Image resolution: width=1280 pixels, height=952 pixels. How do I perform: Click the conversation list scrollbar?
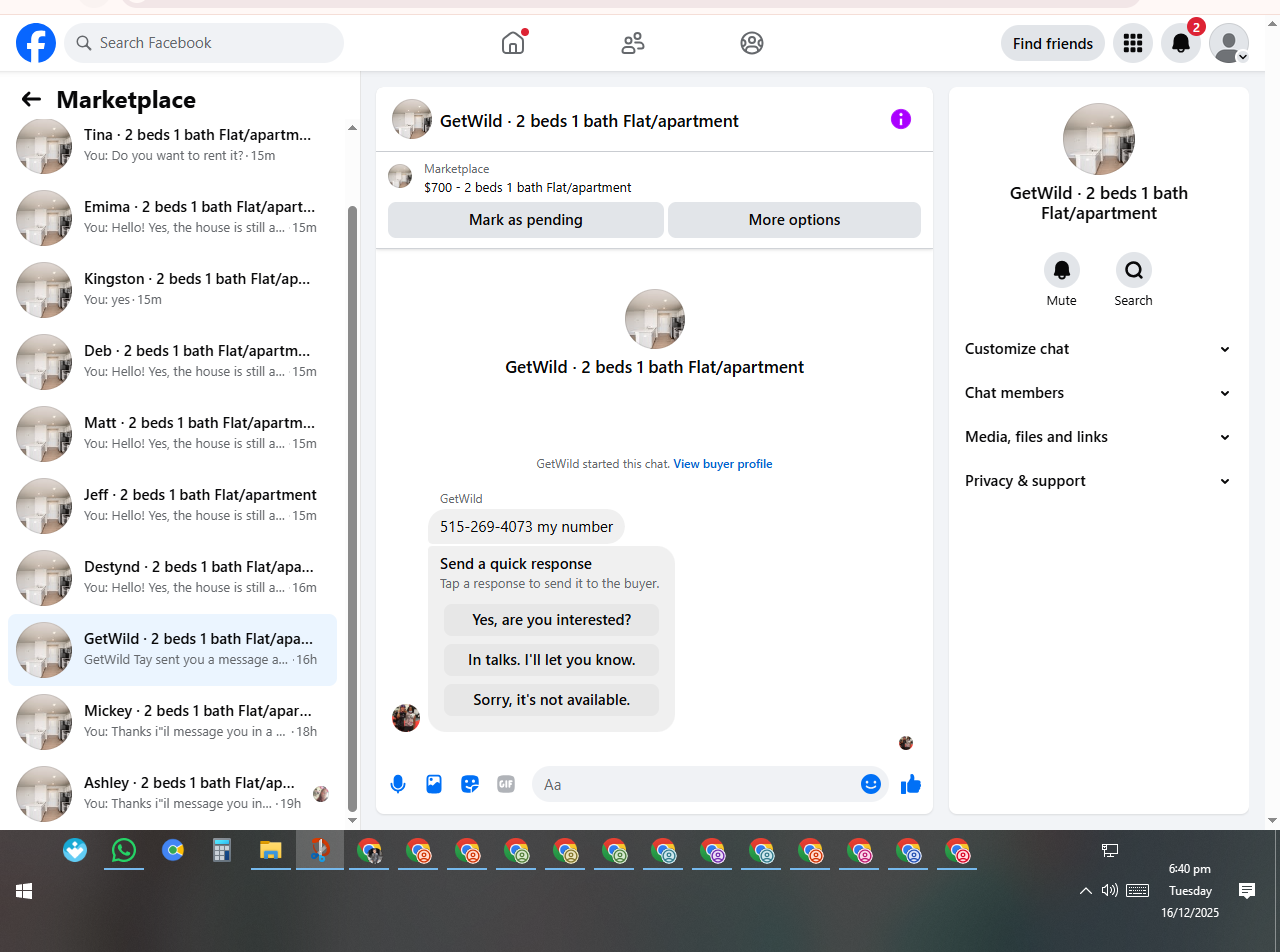point(352,508)
